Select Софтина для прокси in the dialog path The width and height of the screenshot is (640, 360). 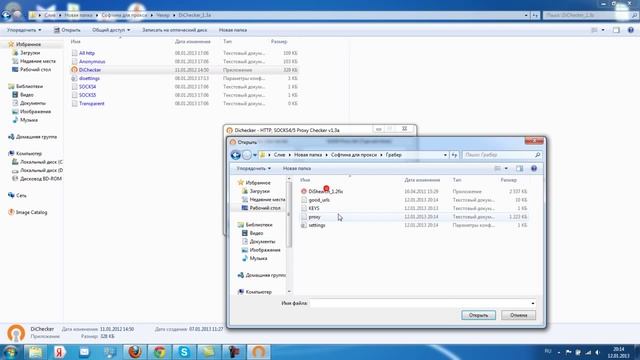click(353, 155)
